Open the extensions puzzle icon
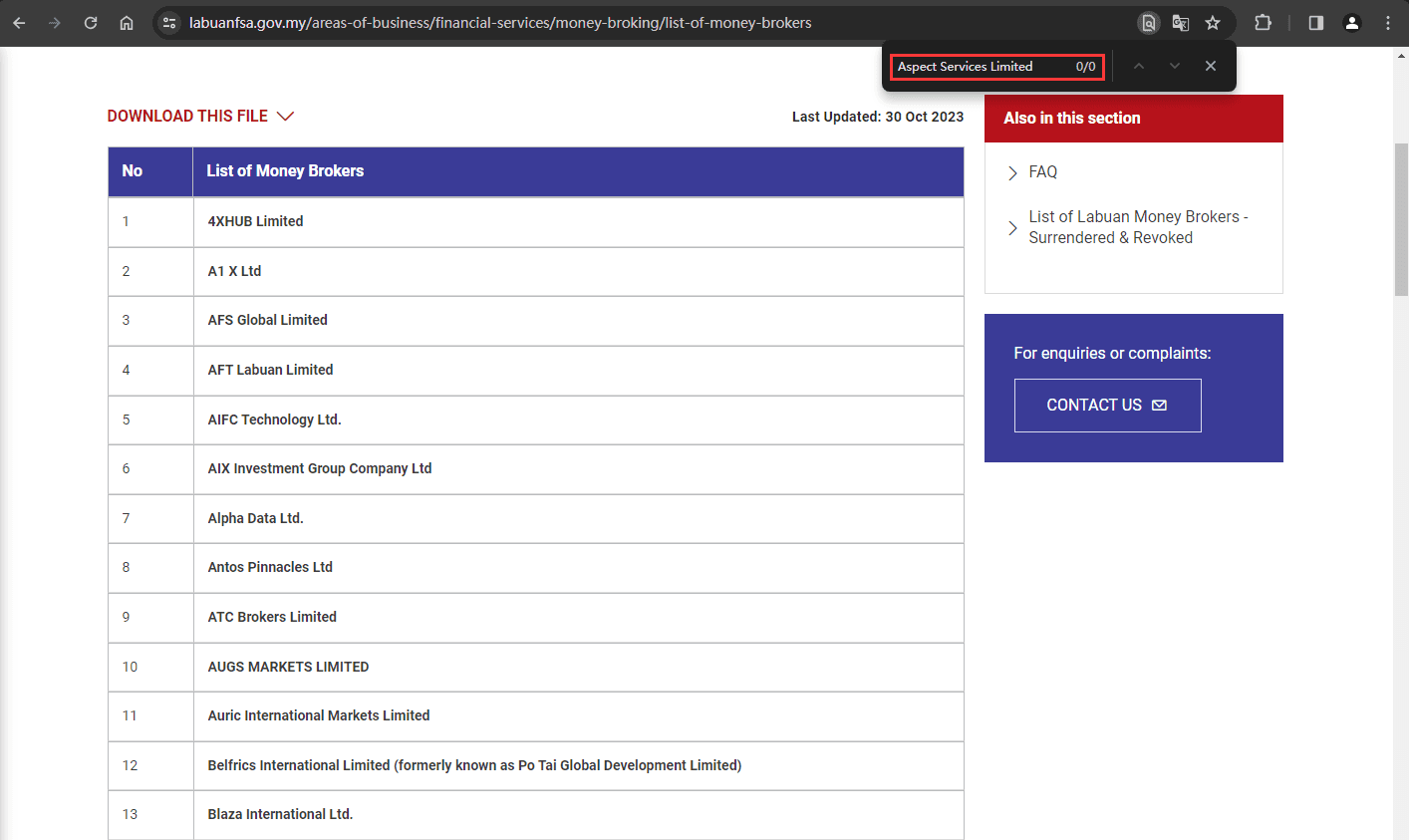Screen dimensions: 1409x840 pyautogui.click(x=1263, y=23)
